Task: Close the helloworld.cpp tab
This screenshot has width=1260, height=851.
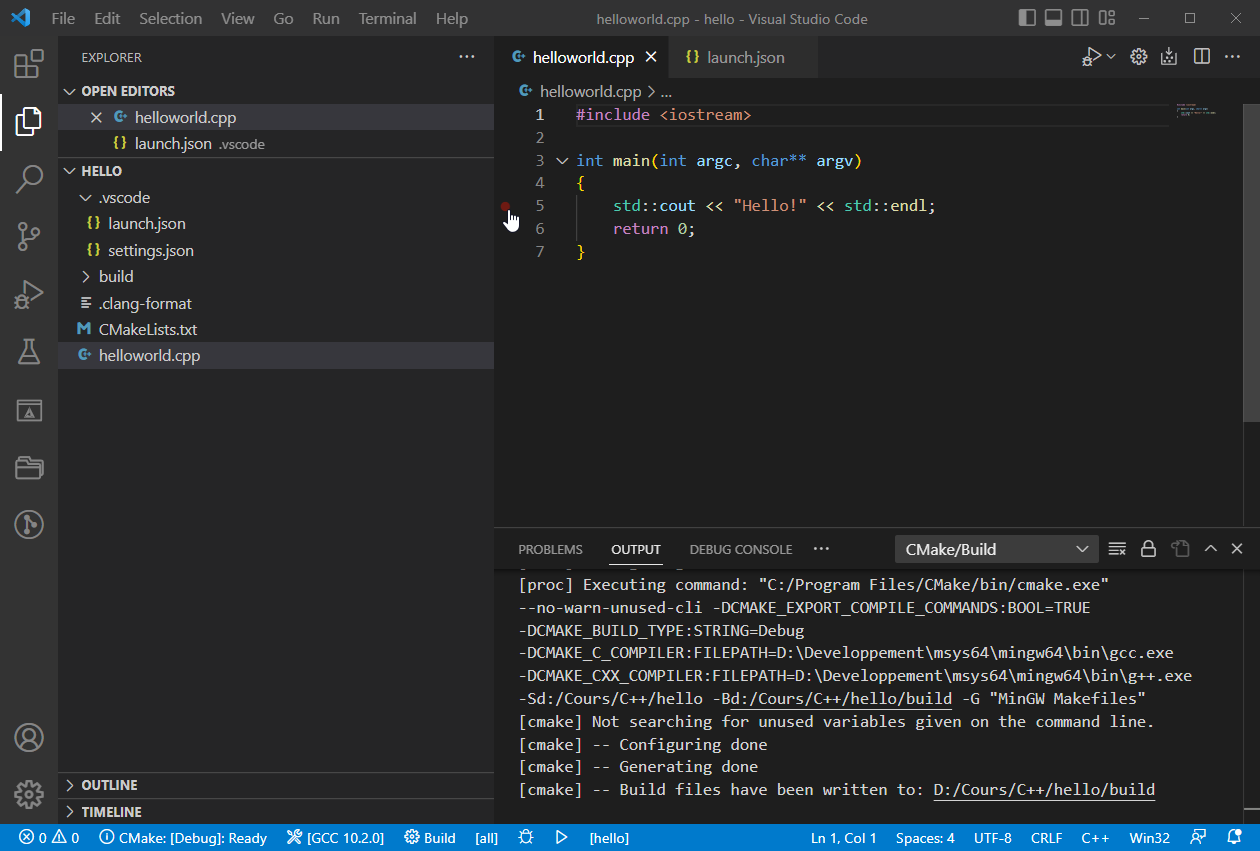Action: click(x=651, y=57)
